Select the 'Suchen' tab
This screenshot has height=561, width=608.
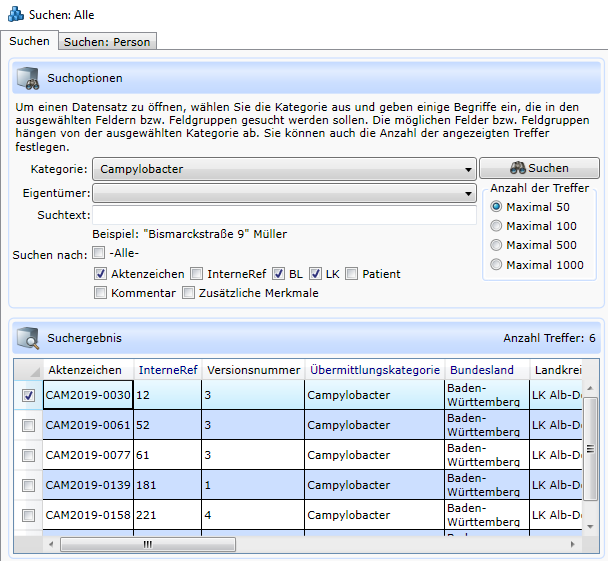pyautogui.click(x=29, y=41)
